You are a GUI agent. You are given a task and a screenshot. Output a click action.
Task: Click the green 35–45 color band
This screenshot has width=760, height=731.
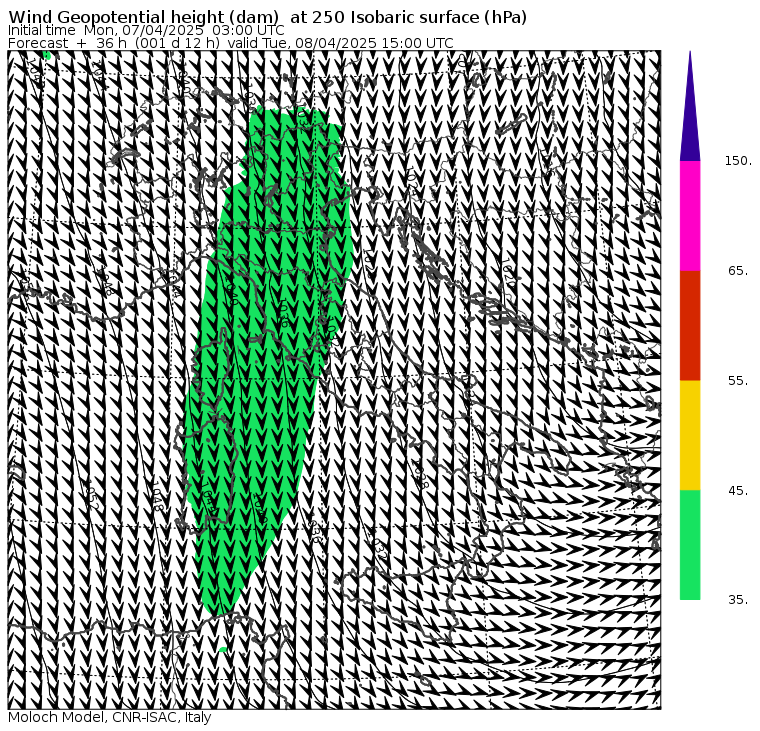point(690,545)
